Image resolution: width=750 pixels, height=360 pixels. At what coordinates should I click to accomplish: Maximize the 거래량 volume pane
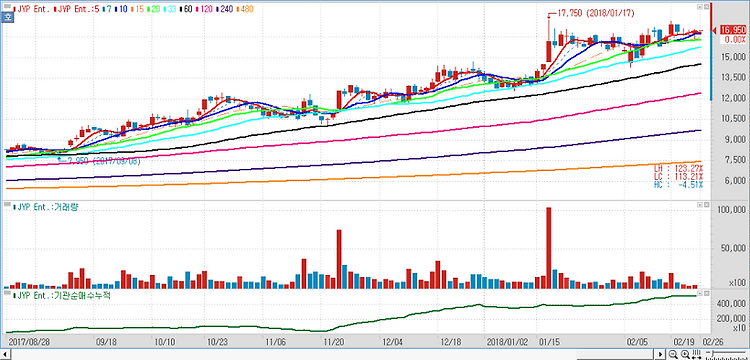pos(699,205)
